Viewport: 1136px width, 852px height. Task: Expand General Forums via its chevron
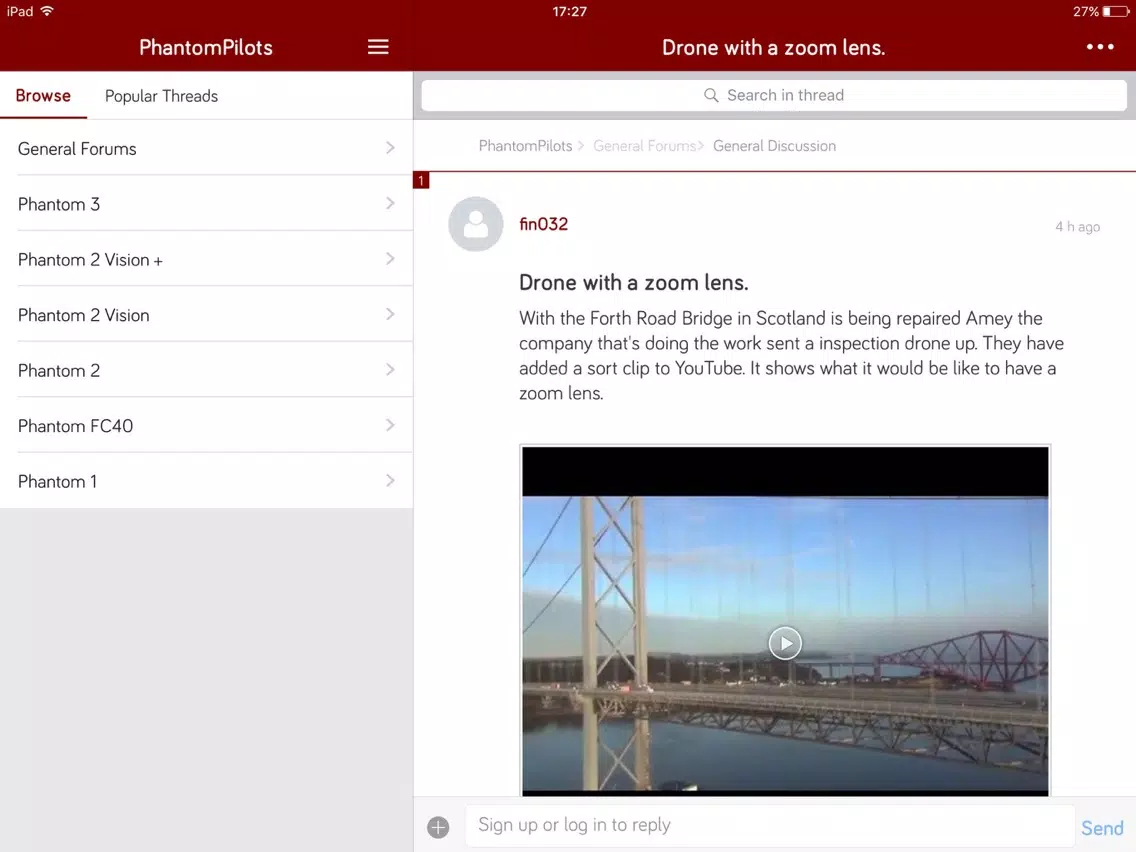click(390, 148)
